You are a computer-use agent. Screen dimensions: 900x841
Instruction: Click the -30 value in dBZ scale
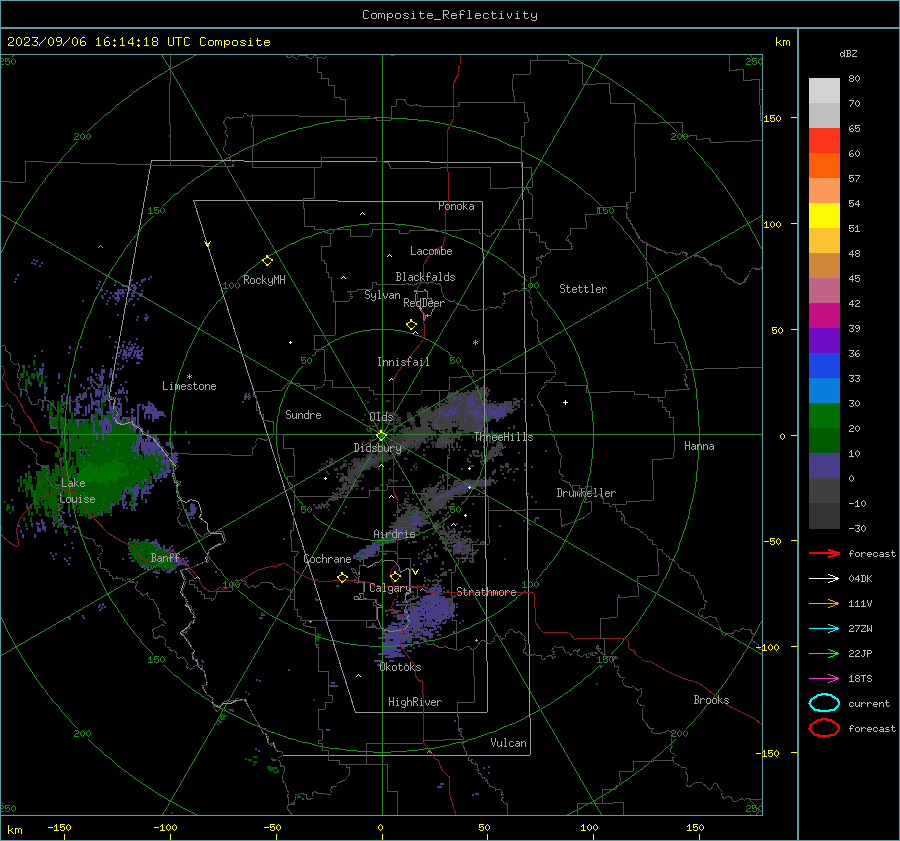click(x=857, y=528)
